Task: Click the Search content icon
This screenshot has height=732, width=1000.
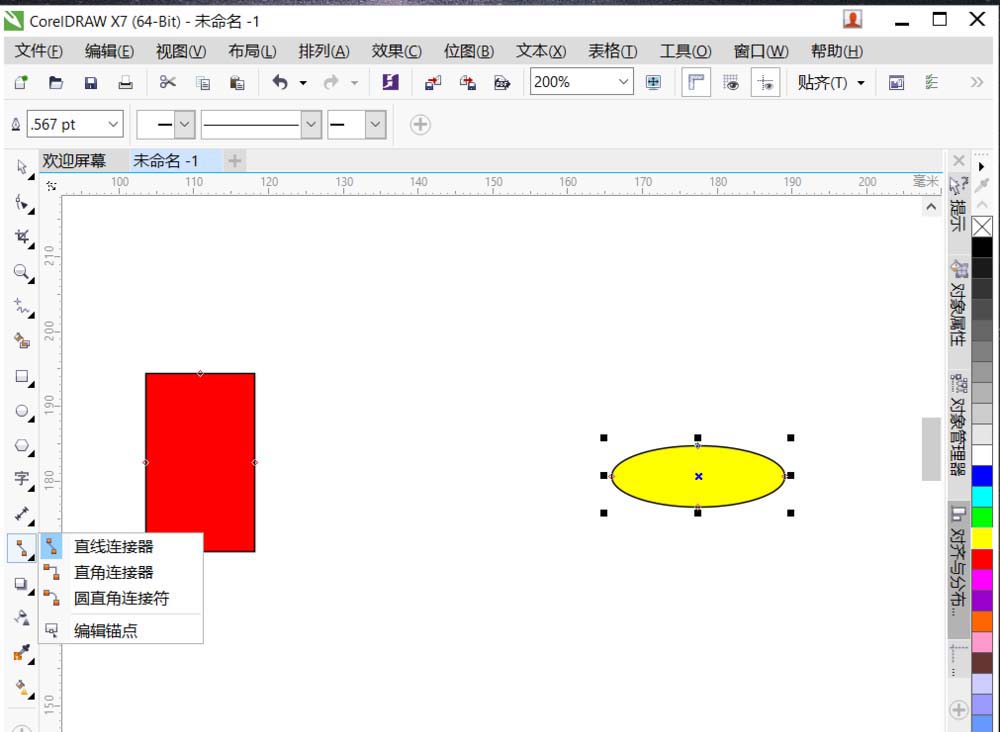Action: [x=390, y=82]
